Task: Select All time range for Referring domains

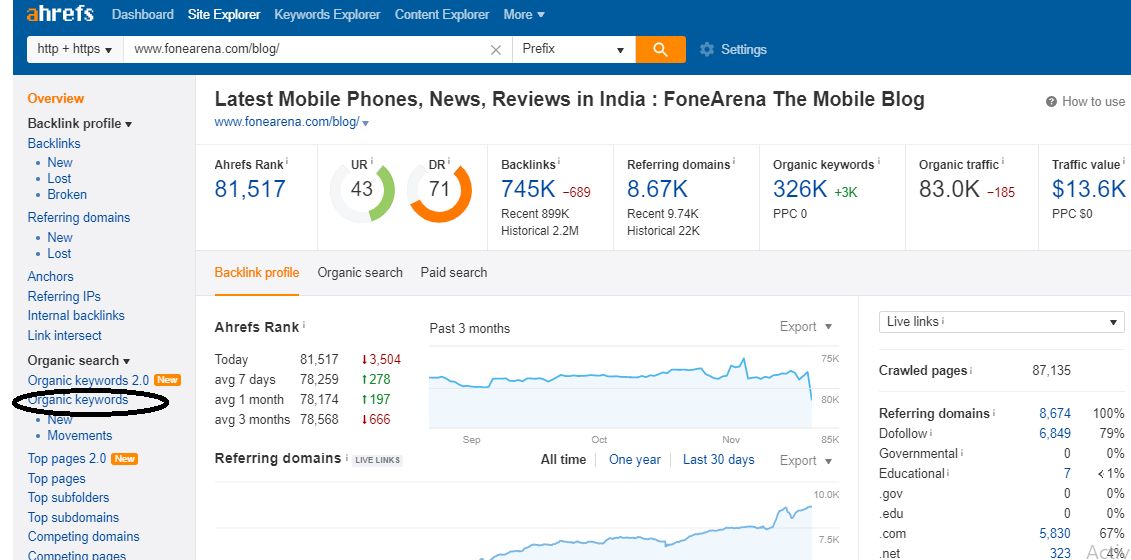Action: pos(563,460)
